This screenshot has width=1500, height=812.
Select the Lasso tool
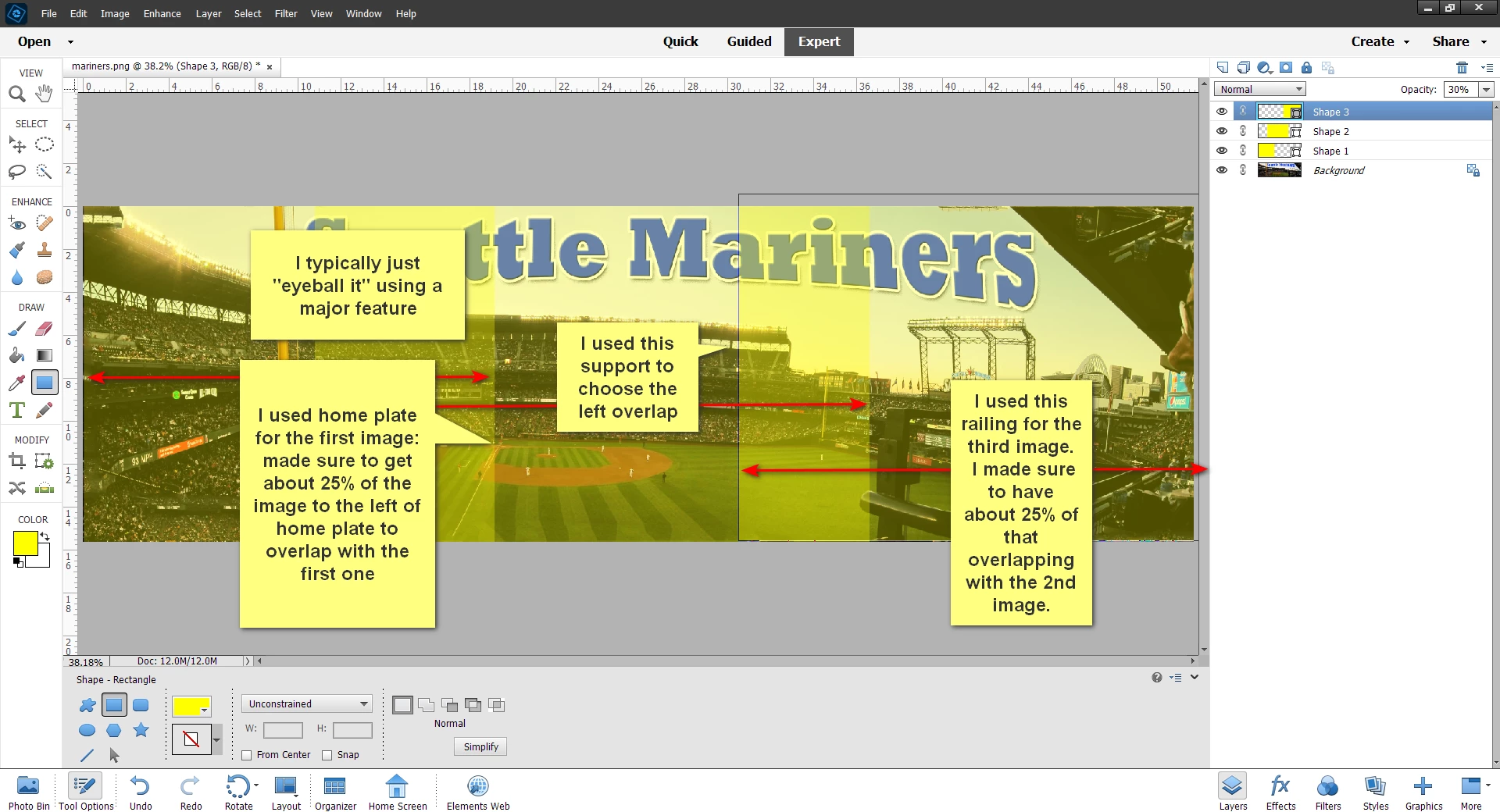click(16, 172)
